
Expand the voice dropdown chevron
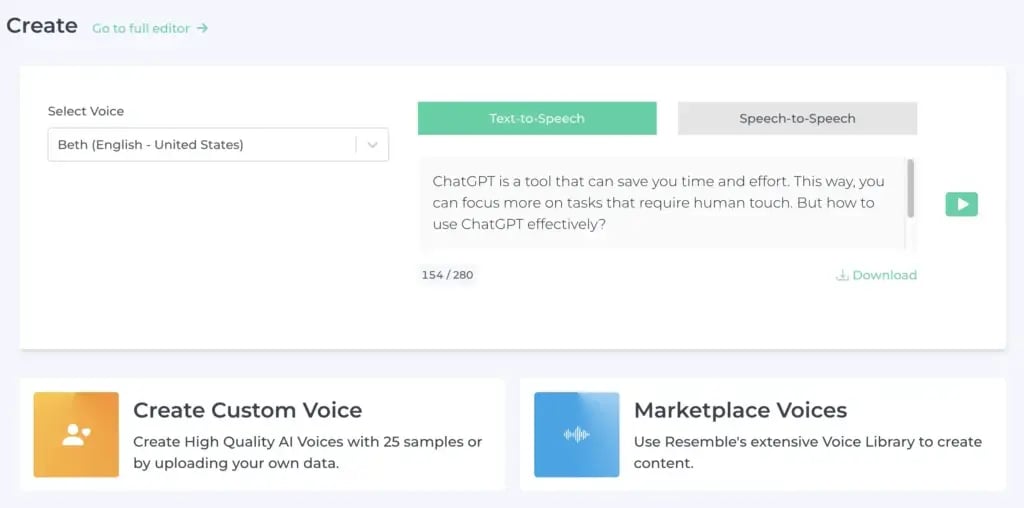(x=372, y=145)
